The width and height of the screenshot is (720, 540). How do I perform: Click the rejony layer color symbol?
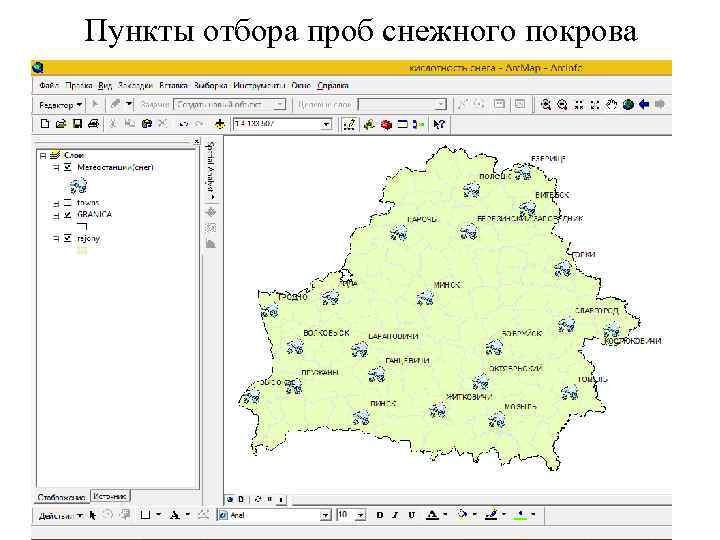[x=82, y=251]
